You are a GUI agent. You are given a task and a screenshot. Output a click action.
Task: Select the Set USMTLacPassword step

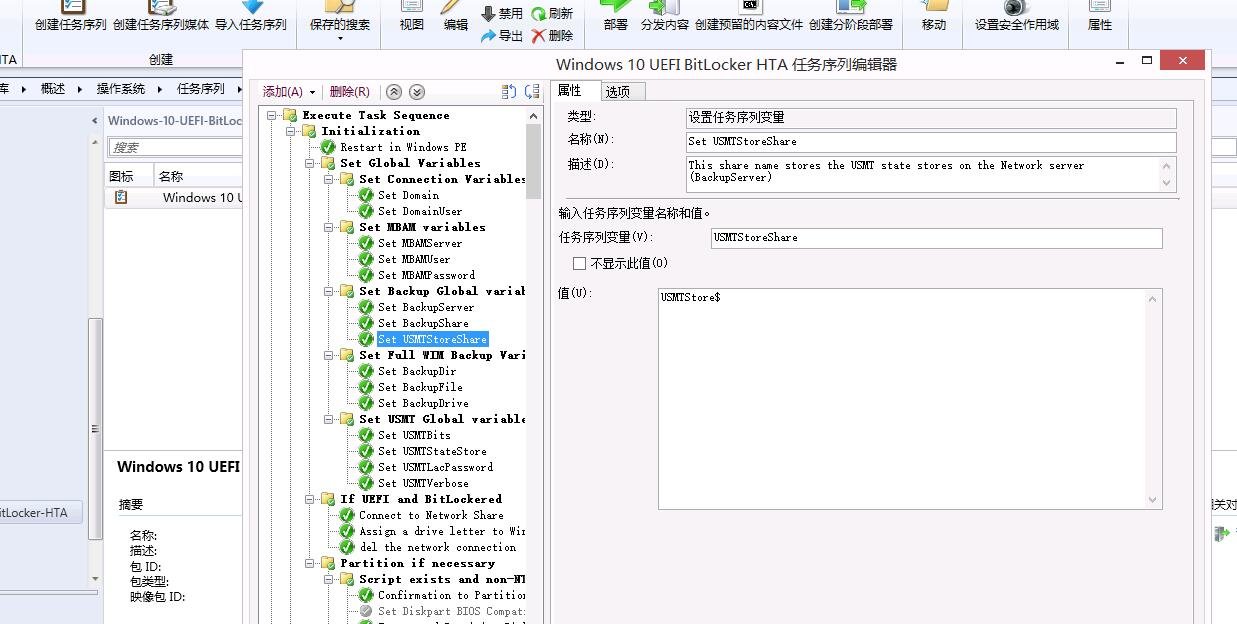point(435,467)
